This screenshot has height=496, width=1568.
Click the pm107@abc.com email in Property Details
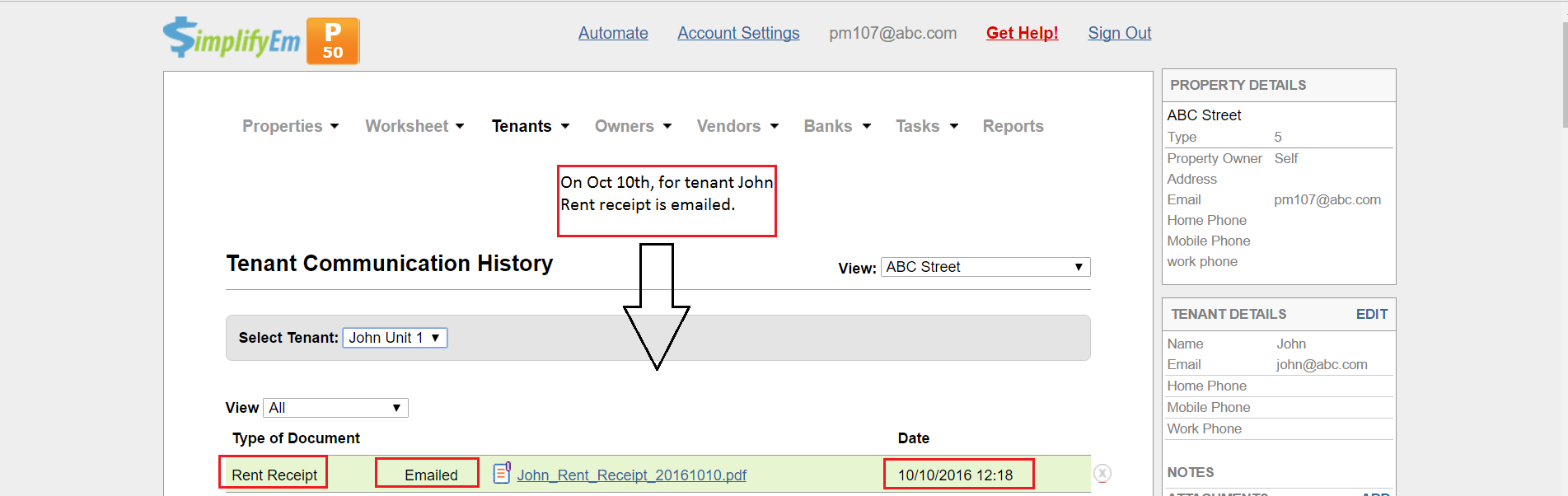[1327, 199]
